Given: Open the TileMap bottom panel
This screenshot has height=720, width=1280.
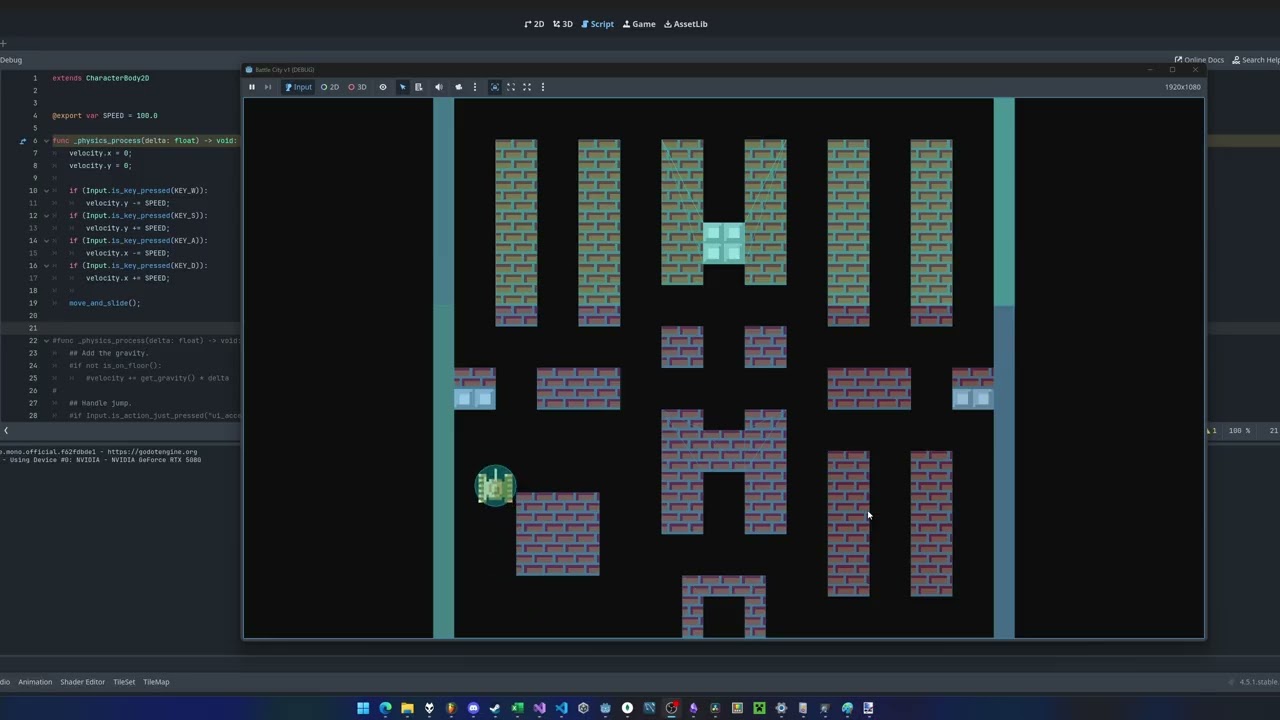Looking at the screenshot, I should 156,682.
